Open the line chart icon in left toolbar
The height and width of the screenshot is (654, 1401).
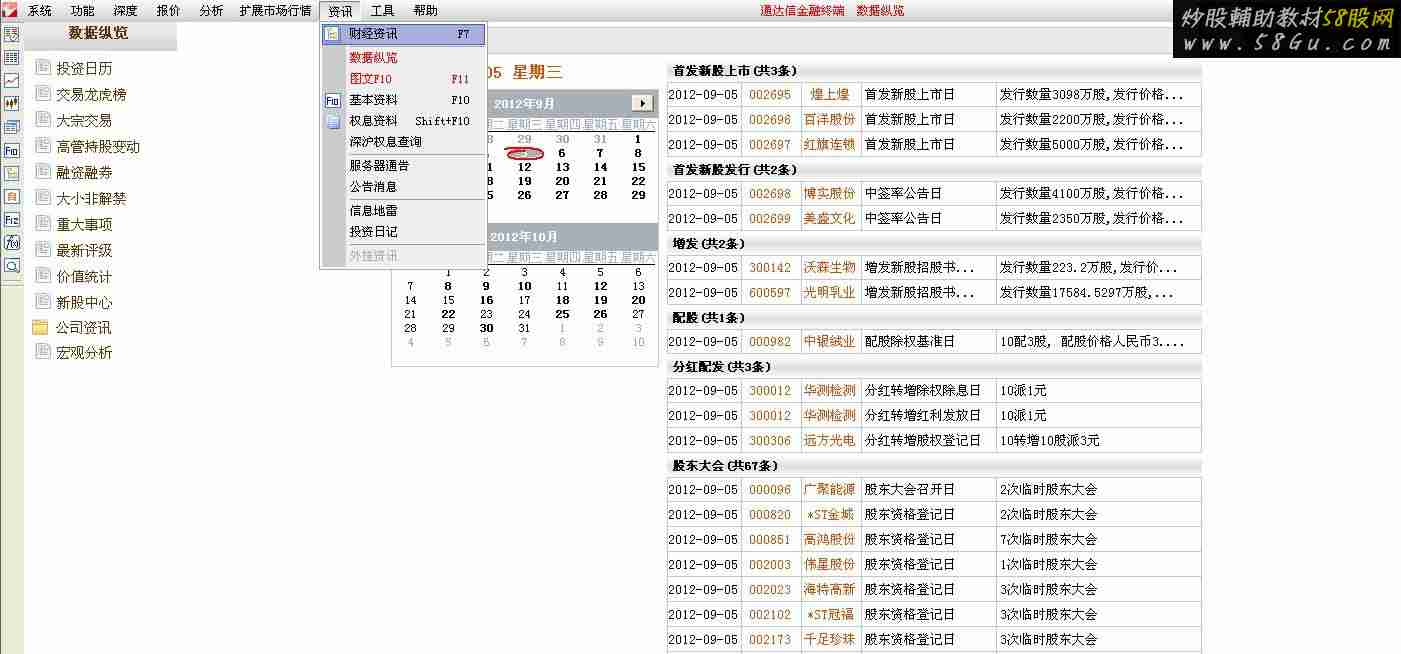12,81
